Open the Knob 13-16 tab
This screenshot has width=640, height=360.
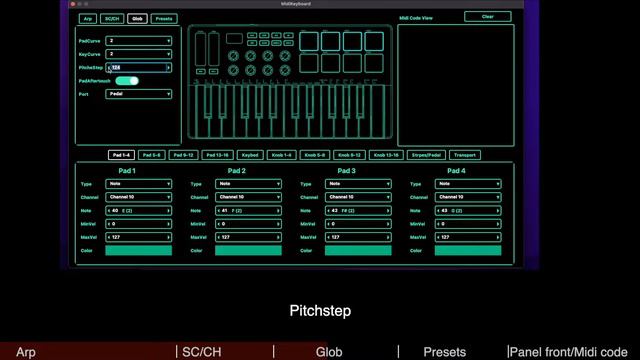tap(386, 155)
